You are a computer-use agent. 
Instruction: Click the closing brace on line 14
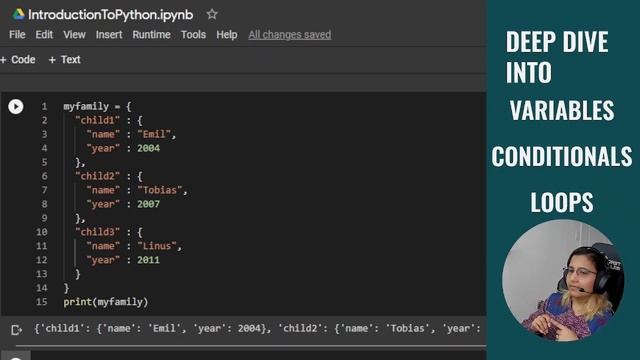tap(66, 288)
